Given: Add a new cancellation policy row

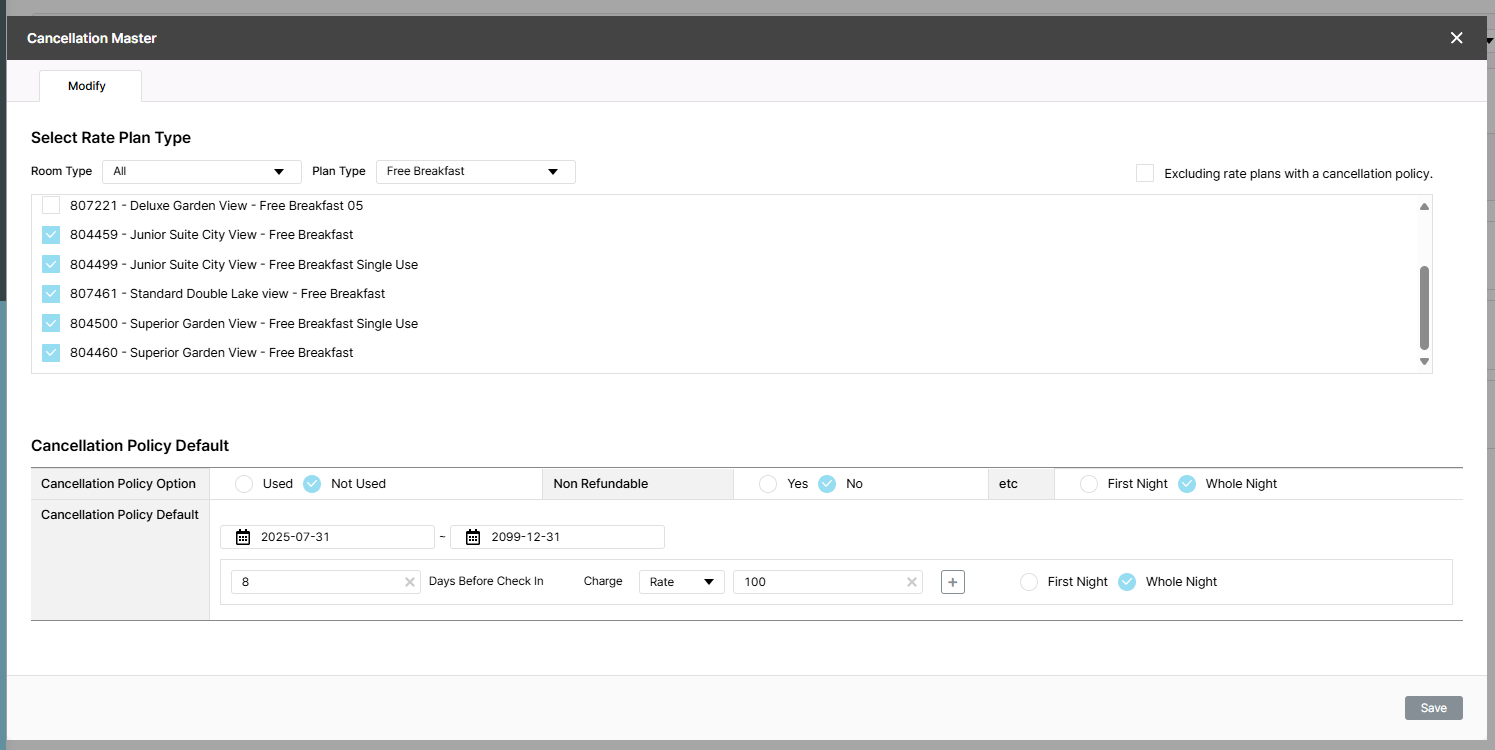Looking at the screenshot, I should (952, 582).
